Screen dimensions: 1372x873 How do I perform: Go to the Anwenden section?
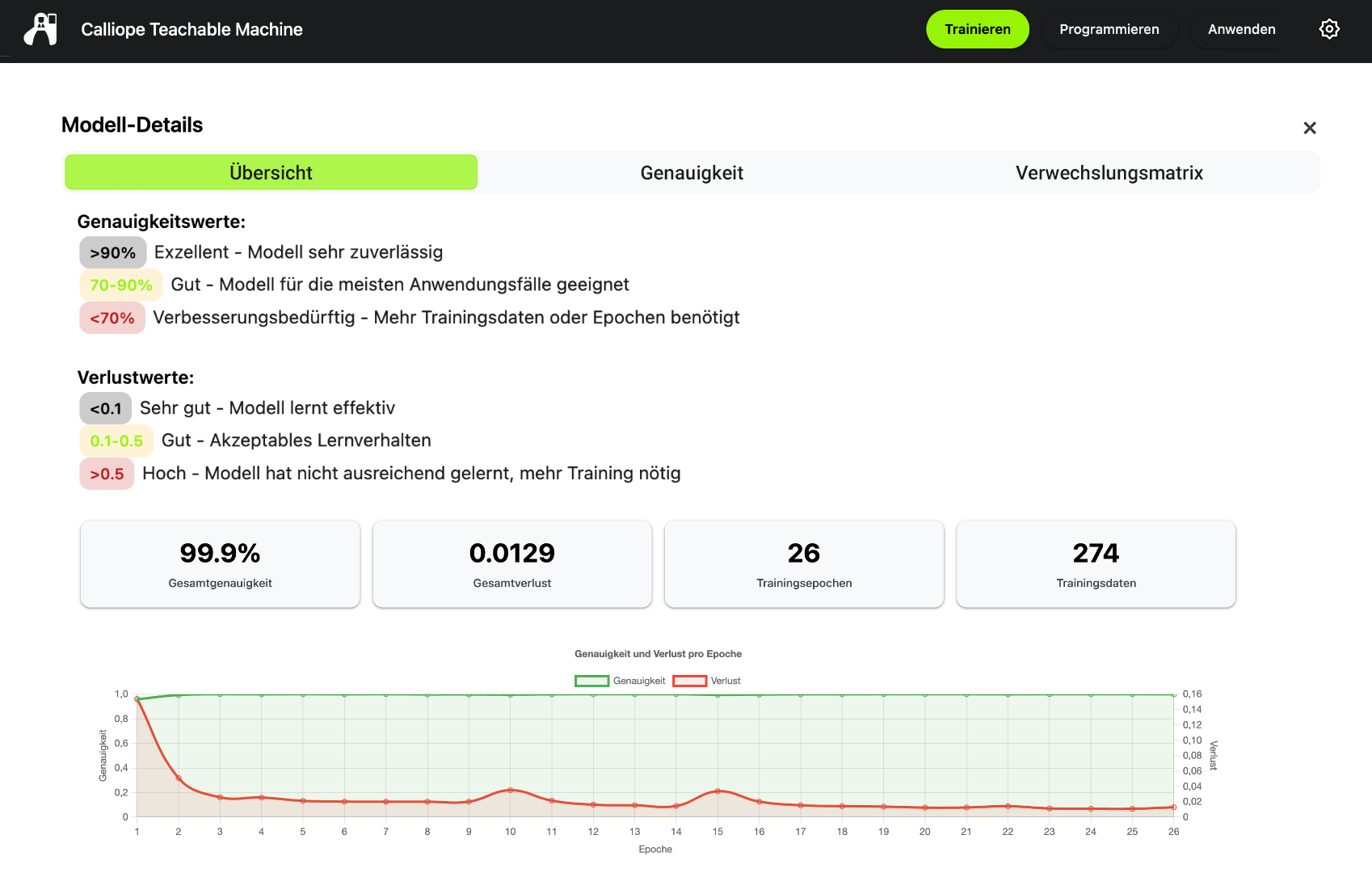pyautogui.click(x=1241, y=29)
